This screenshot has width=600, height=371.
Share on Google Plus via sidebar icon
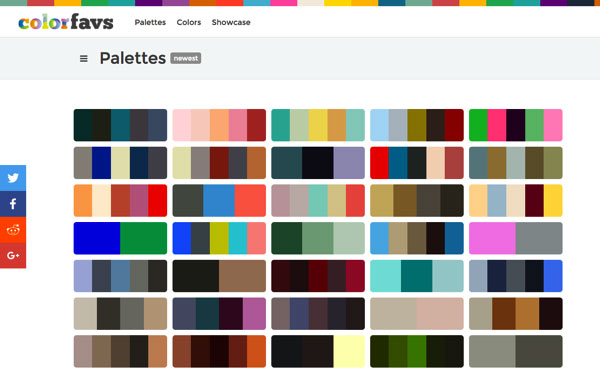13,255
